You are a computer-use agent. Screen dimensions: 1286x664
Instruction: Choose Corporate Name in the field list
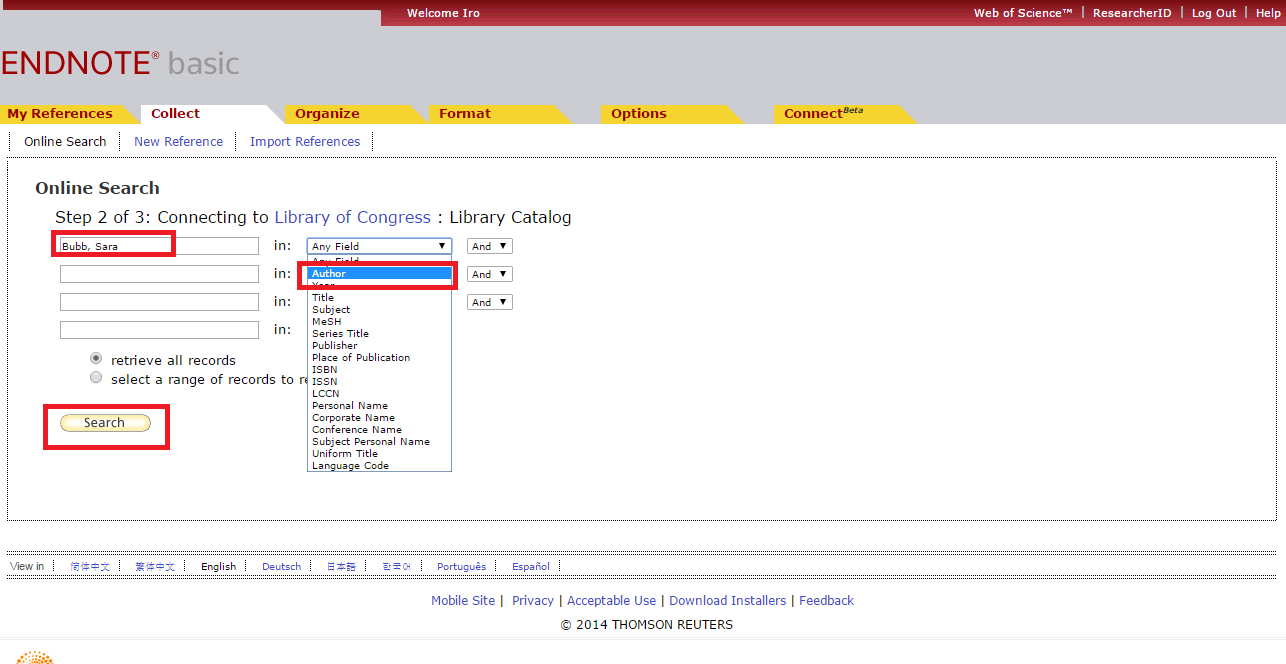coord(379,418)
